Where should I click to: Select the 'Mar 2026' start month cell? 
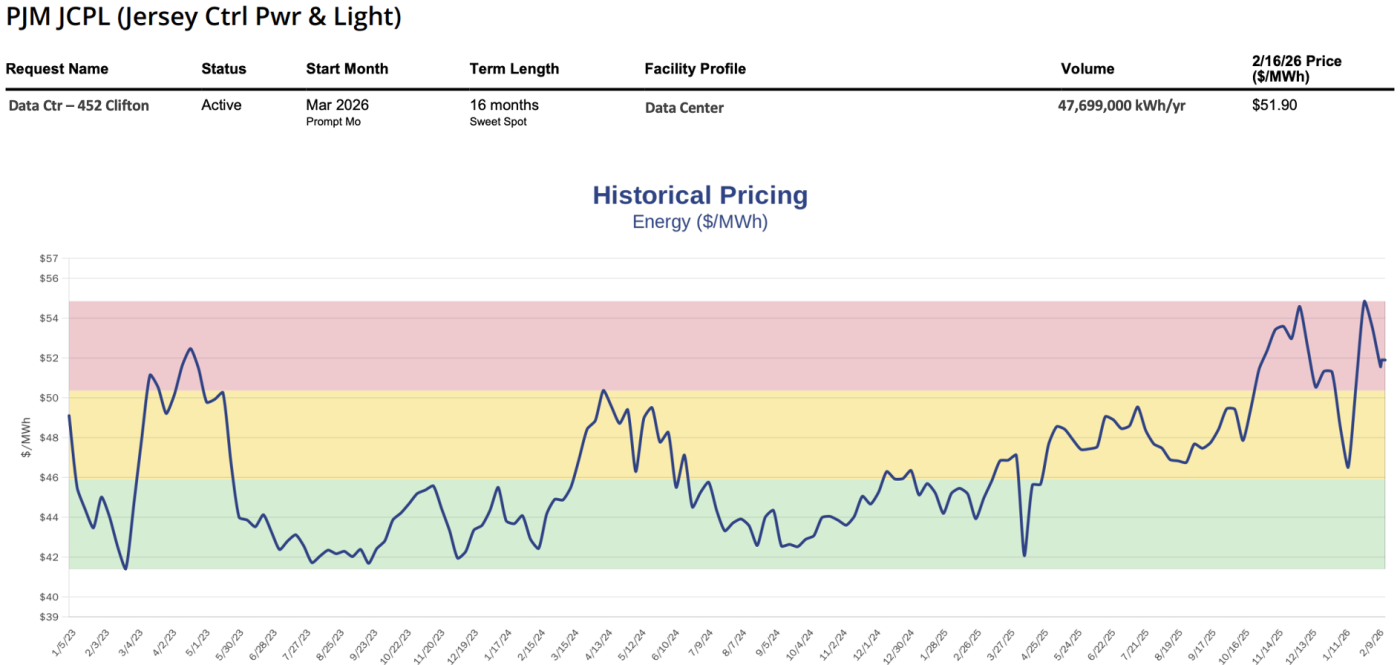337,105
